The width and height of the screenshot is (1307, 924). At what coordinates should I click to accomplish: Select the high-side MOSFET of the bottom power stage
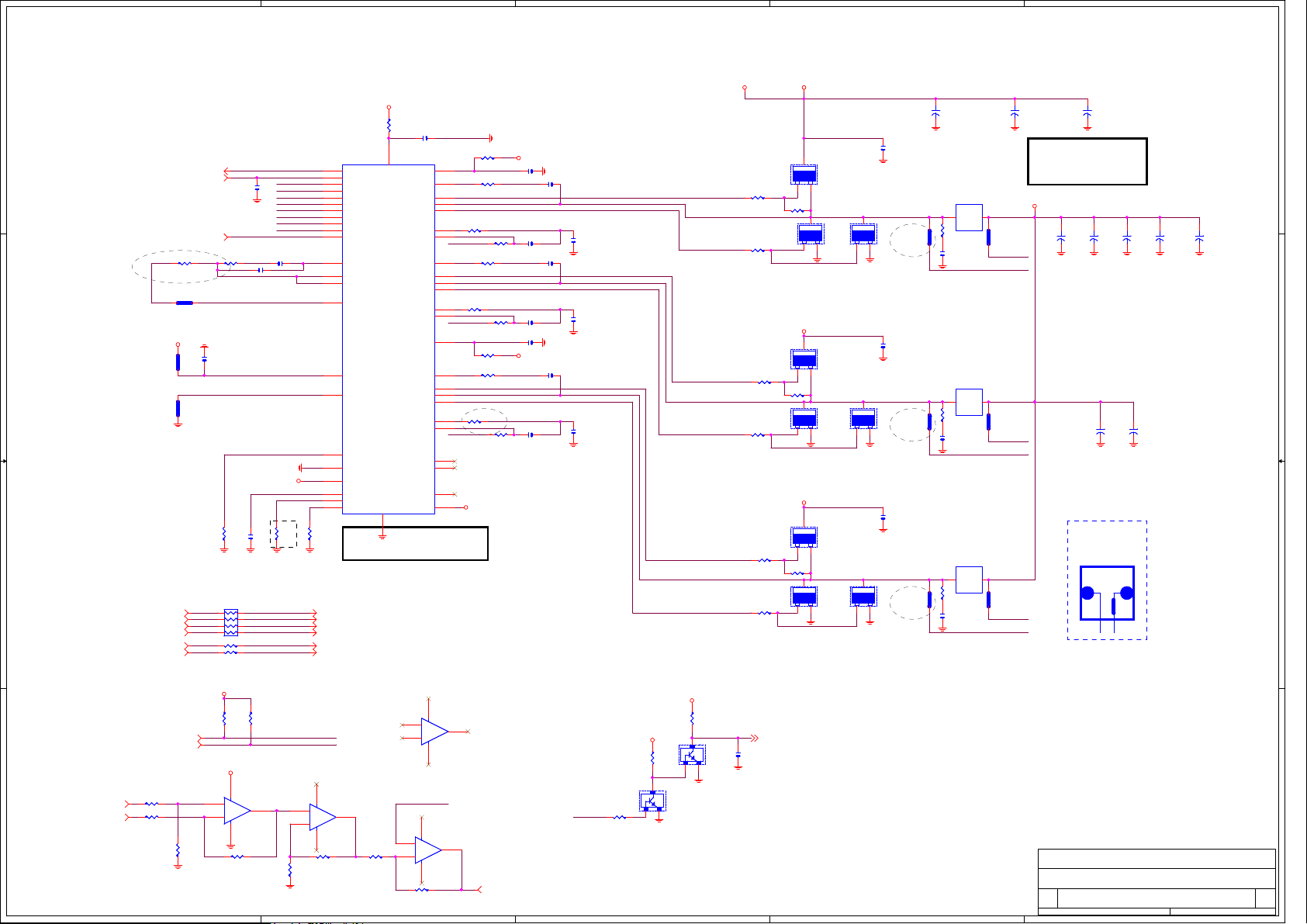pyautogui.click(x=804, y=537)
